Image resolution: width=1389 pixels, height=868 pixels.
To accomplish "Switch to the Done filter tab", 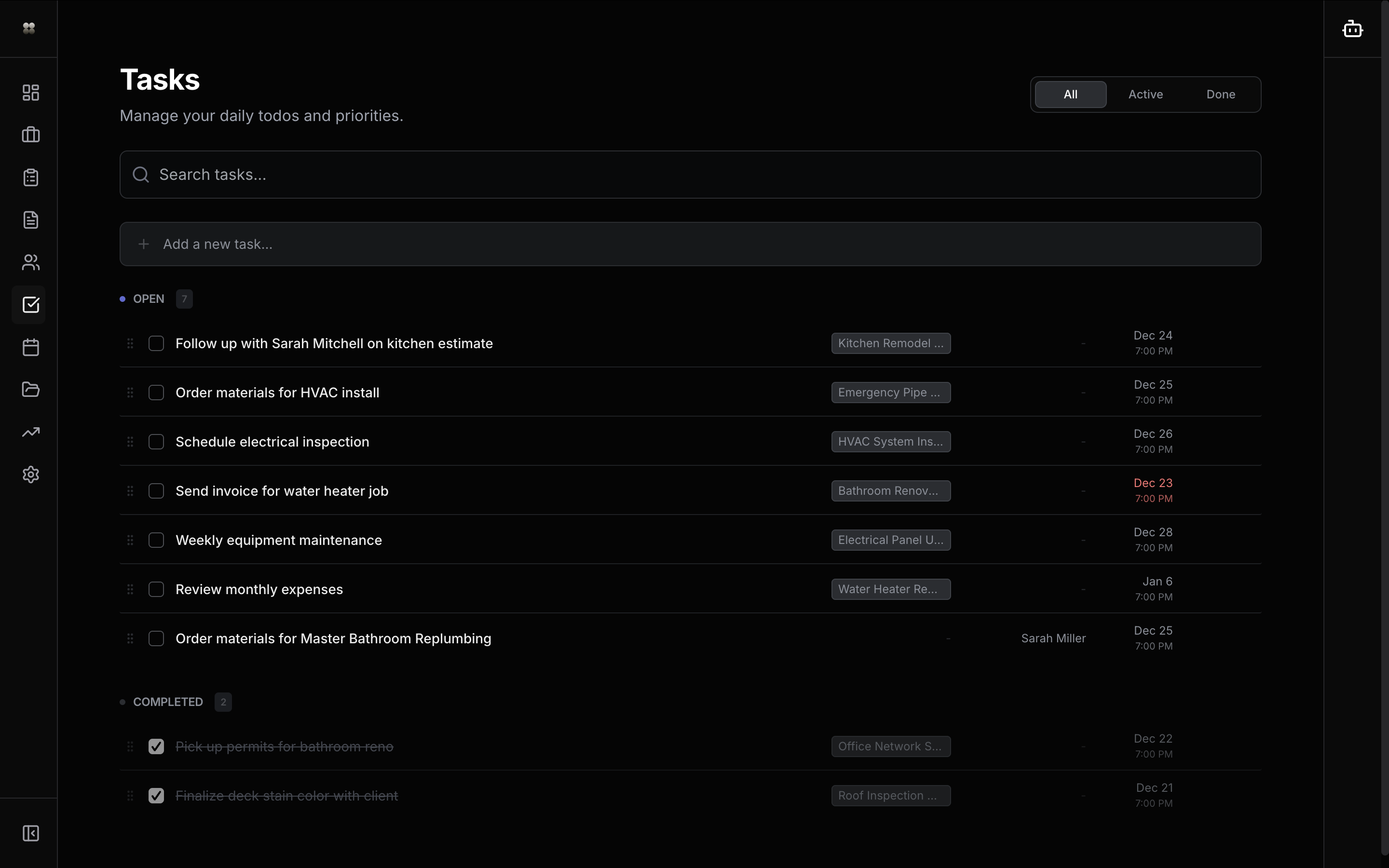I will point(1220,95).
